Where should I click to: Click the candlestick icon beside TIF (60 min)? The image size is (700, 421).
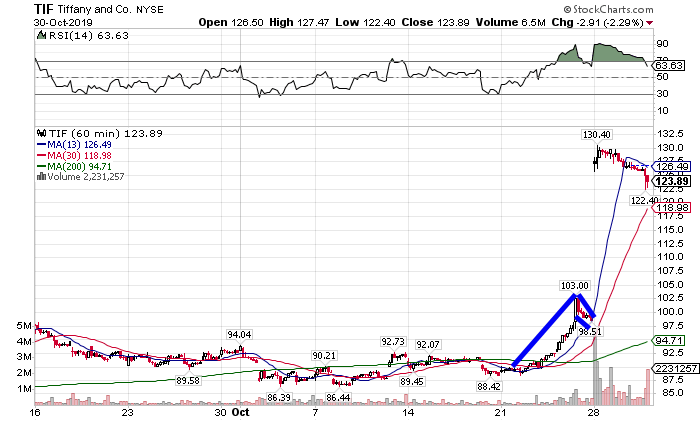pos(42,133)
